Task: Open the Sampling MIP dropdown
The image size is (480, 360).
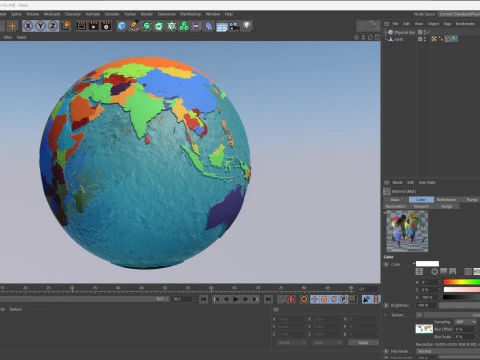Action: point(466,322)
